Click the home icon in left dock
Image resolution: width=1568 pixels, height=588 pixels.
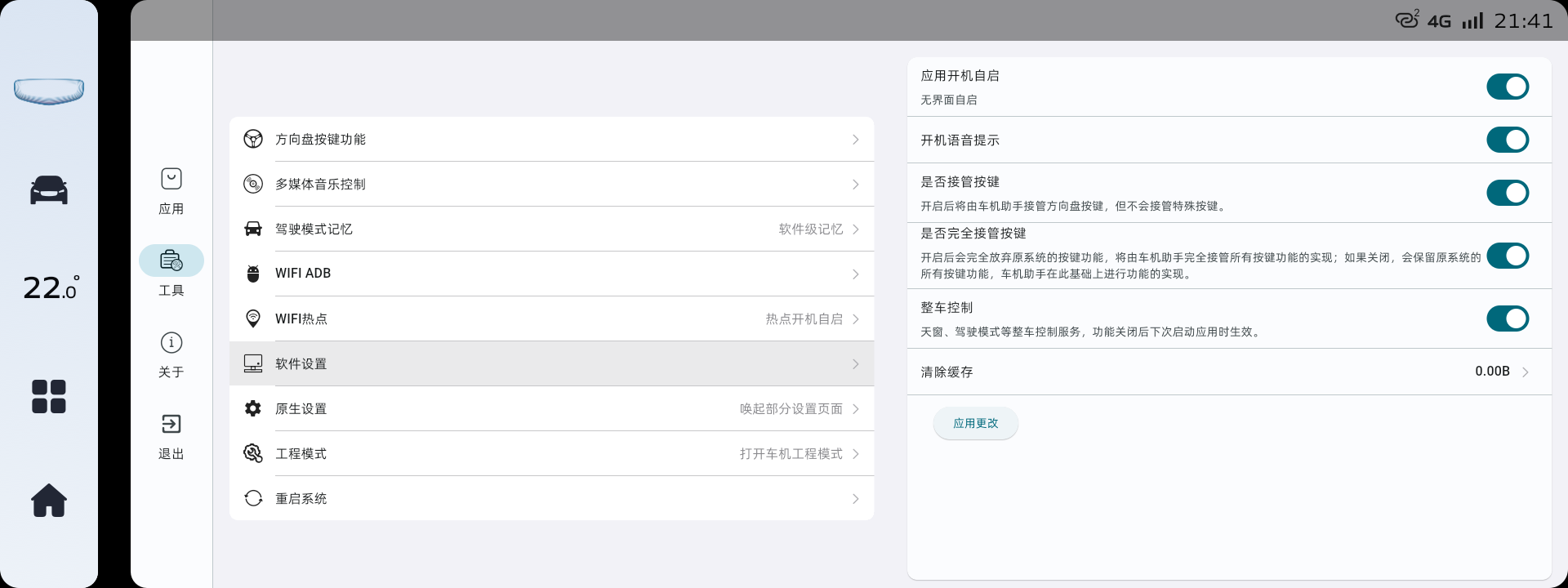pos(49,500)
